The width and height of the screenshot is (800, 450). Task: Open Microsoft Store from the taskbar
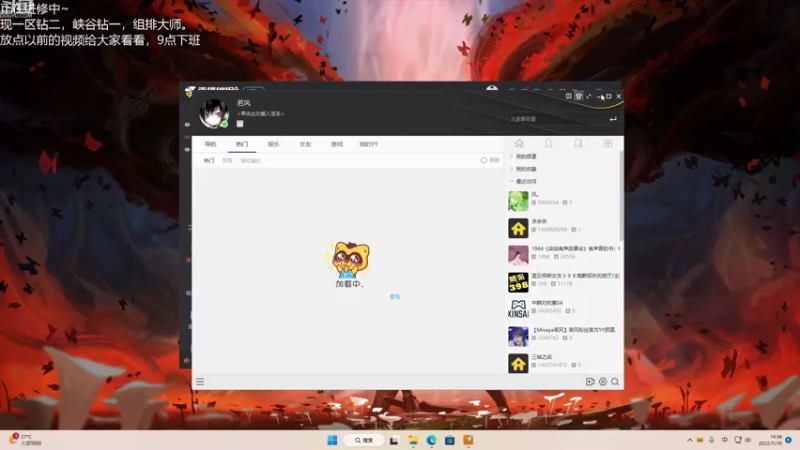(449, 440)
